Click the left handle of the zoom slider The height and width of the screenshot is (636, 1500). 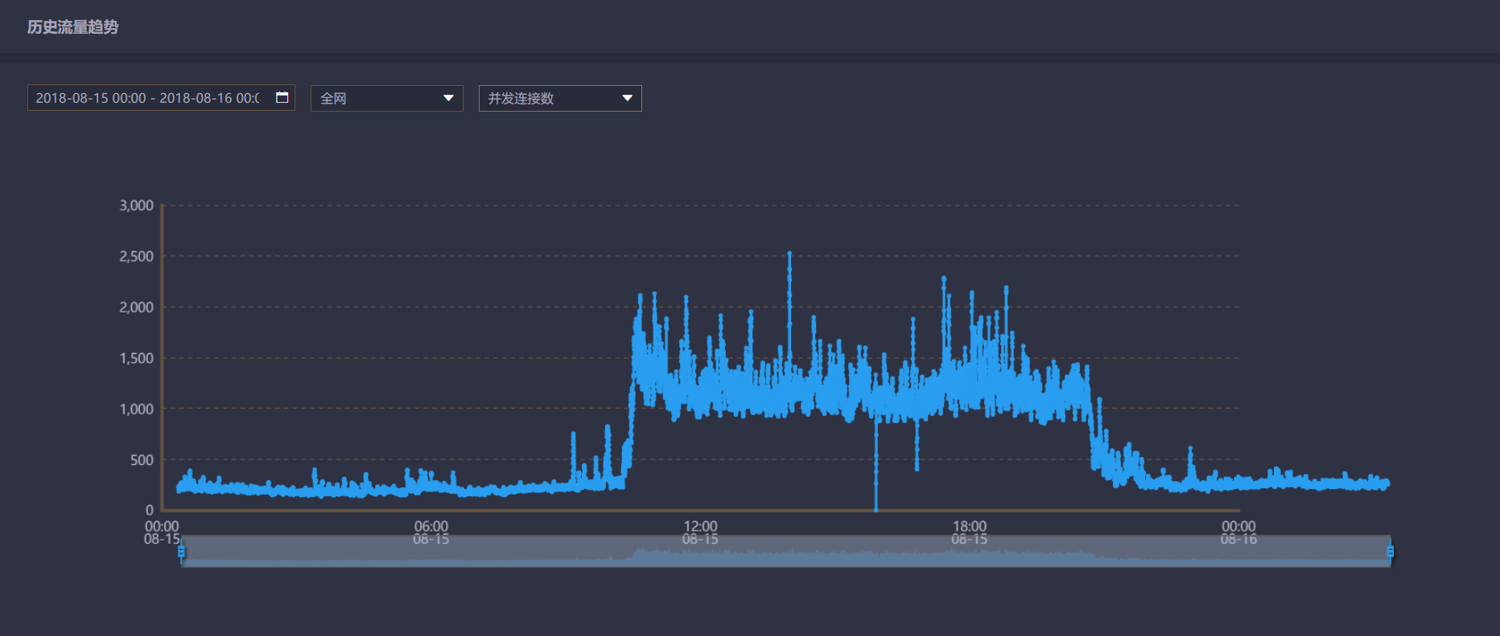pyautogui.click(x=181, y=551)
